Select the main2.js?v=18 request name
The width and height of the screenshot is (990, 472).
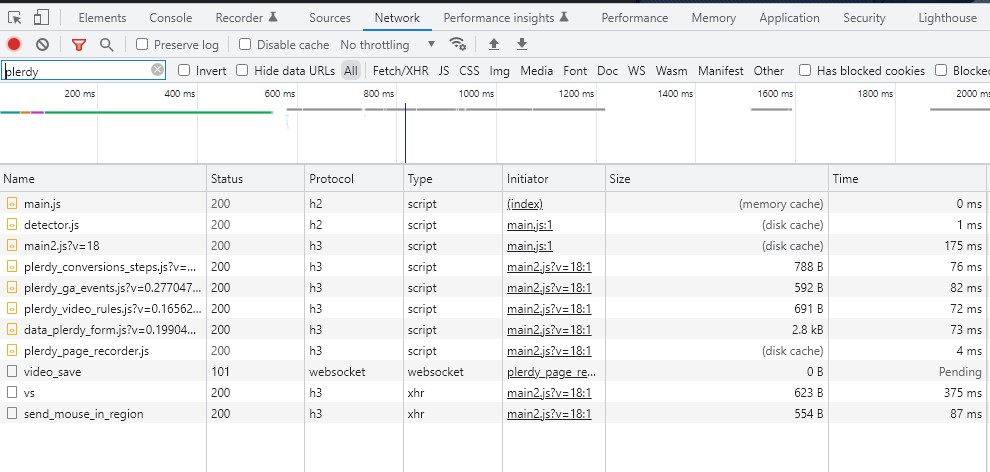click(62, 245)
